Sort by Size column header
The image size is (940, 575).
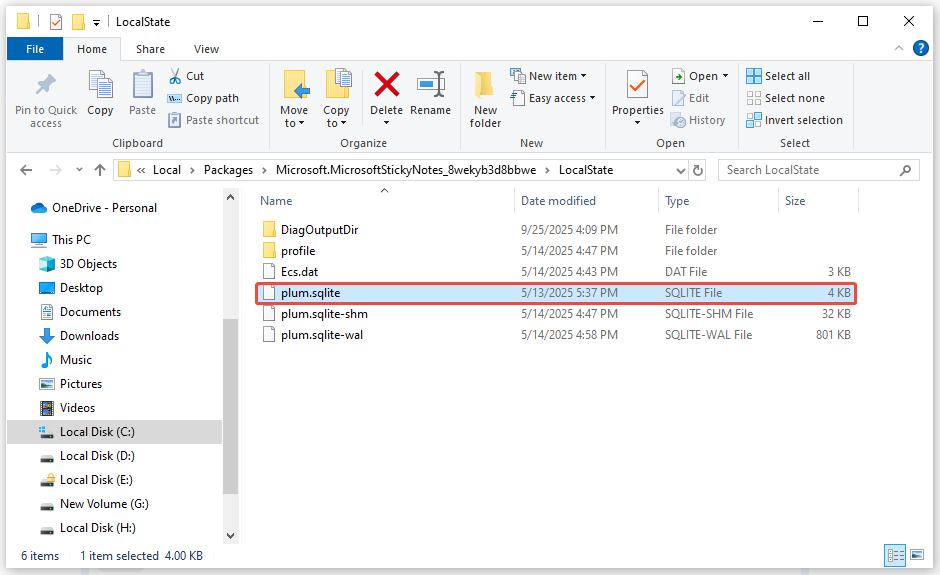point(795,201)
